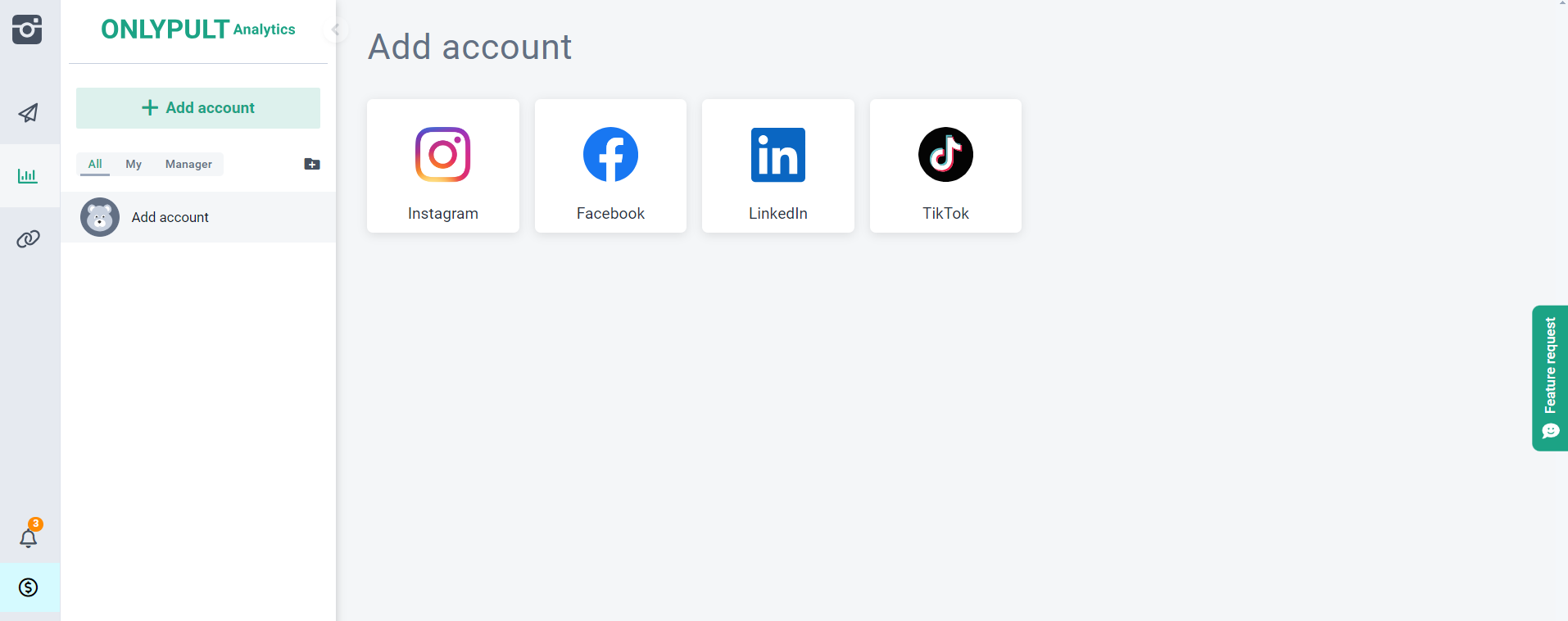Open the Feature request side tab
The height and width of the screenshot is (621, 1568).
pos(1550,378)
